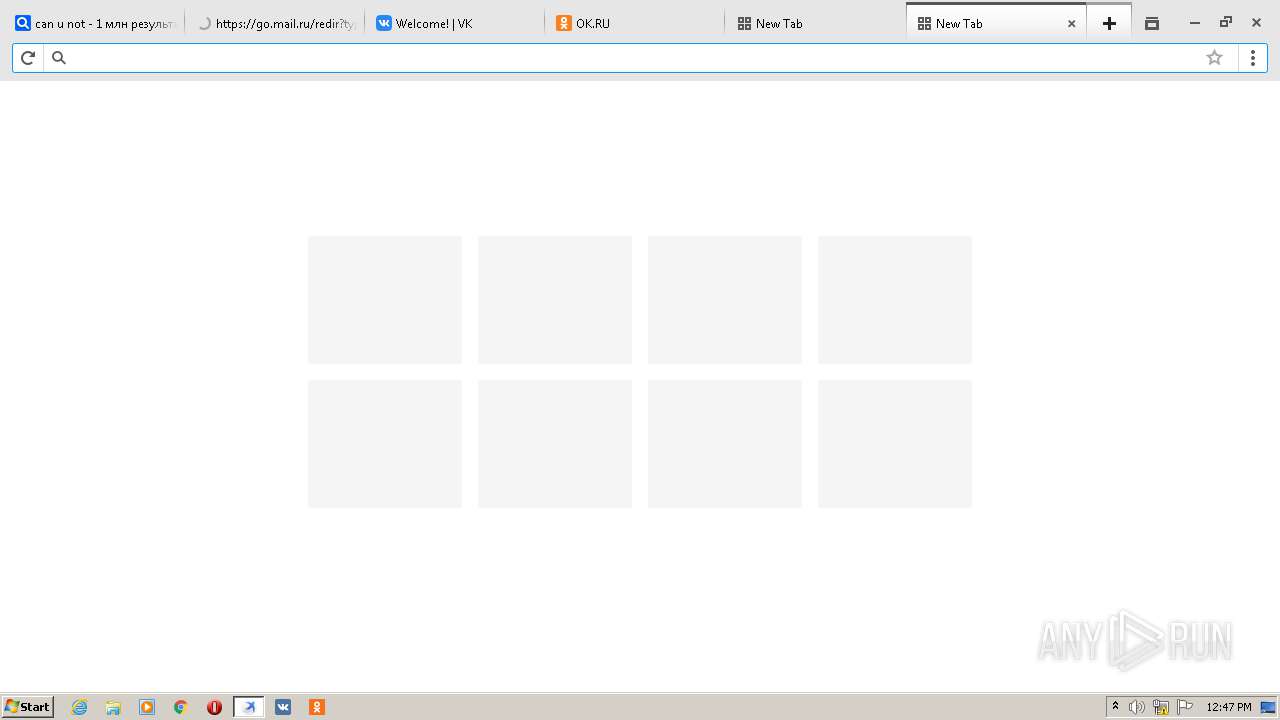The image size is (1280, 720).
Task: Open the browser three-dot menu
Action: (x=1252, y=58)
